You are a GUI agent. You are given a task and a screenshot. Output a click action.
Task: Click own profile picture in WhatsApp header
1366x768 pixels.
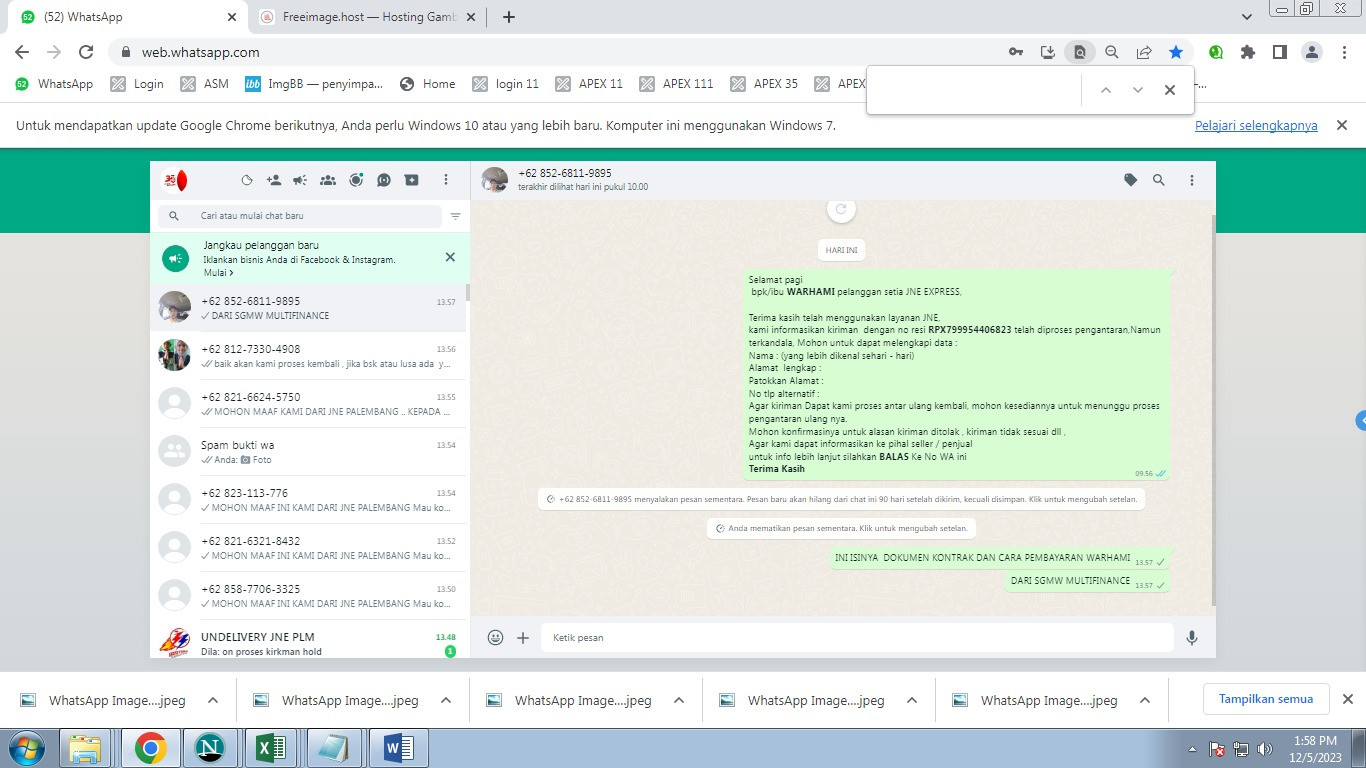175,180
